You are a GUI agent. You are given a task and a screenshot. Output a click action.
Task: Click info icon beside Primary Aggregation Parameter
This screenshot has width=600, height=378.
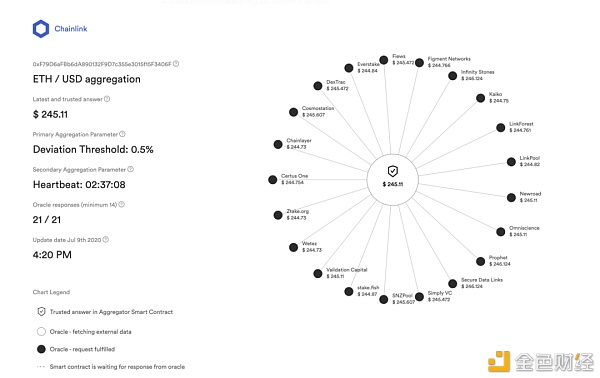122,134
